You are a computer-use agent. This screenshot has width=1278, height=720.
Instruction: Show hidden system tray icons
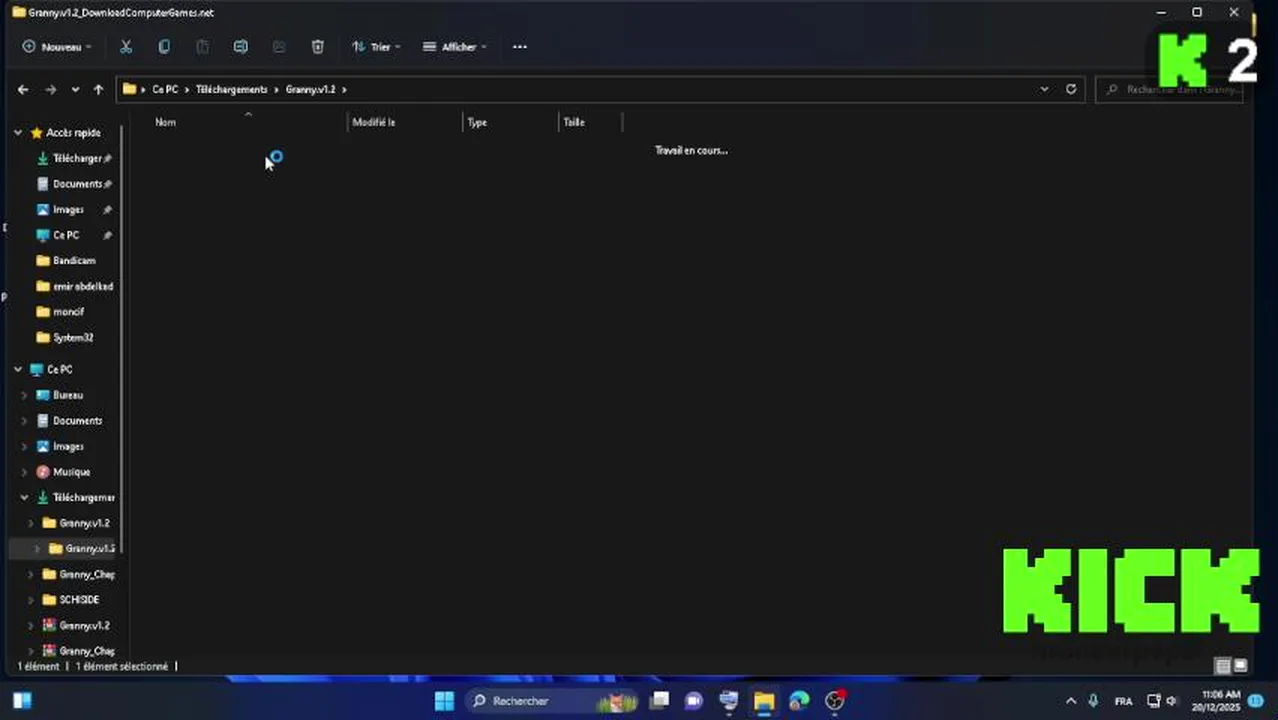[1071, 701]
